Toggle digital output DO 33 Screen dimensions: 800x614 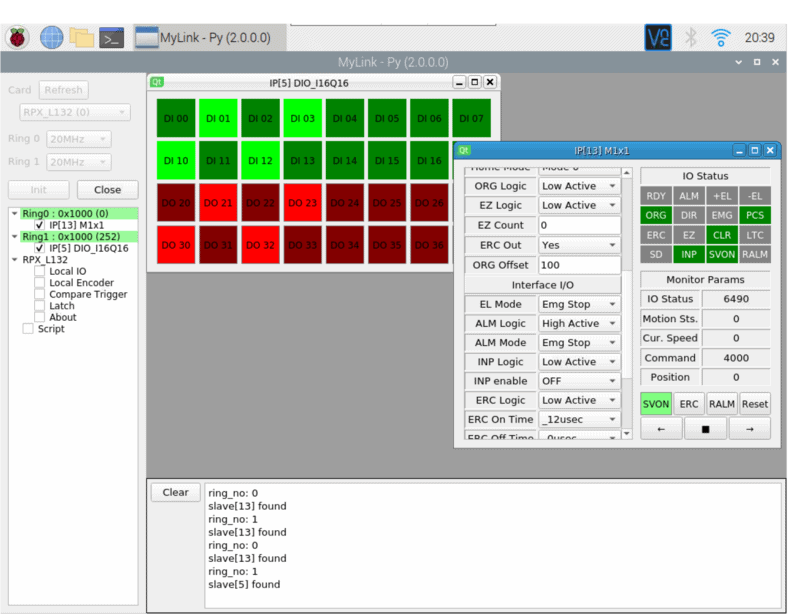click(303, 245)
